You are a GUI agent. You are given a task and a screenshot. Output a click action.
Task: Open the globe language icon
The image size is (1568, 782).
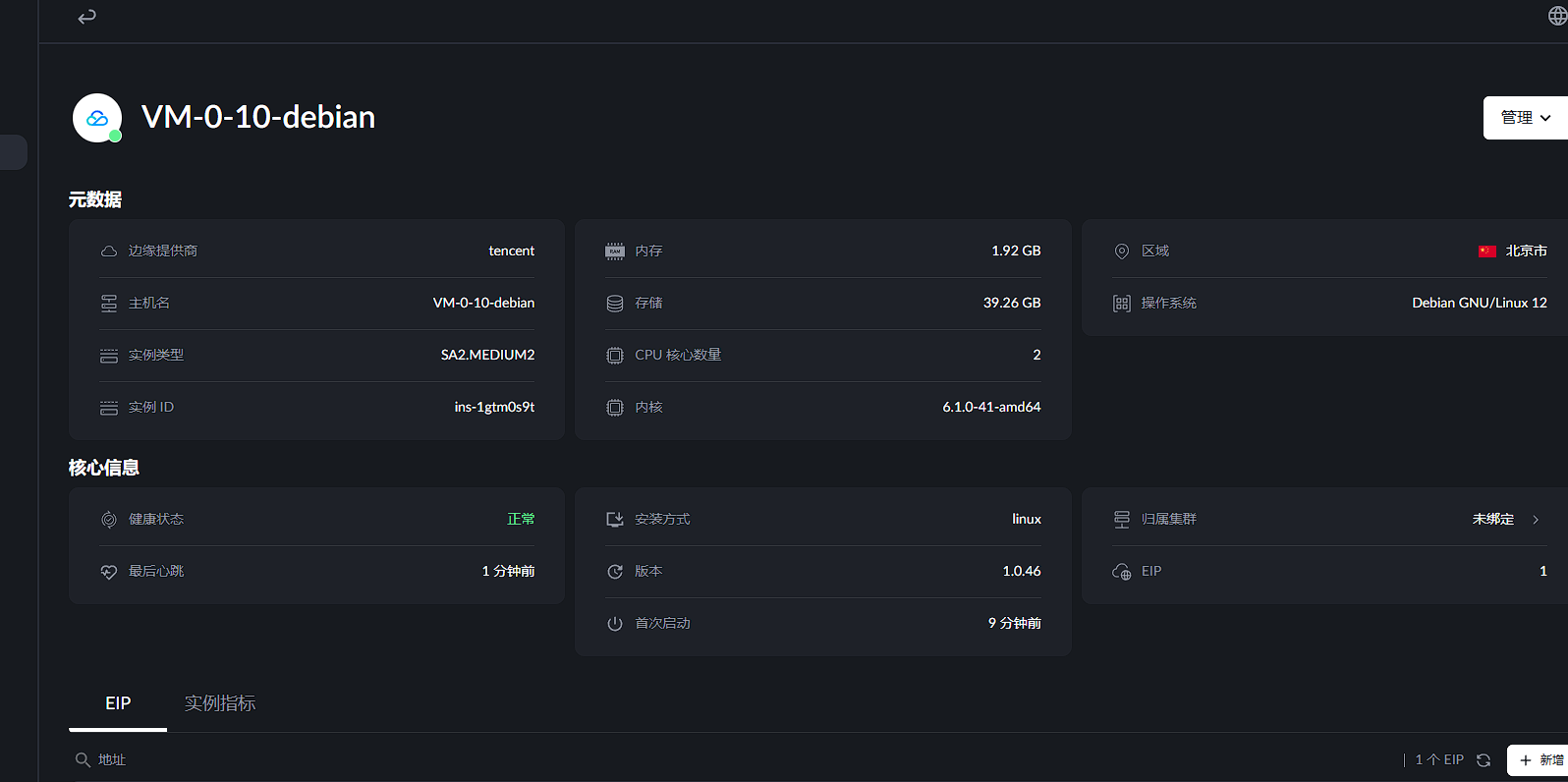1557,17
